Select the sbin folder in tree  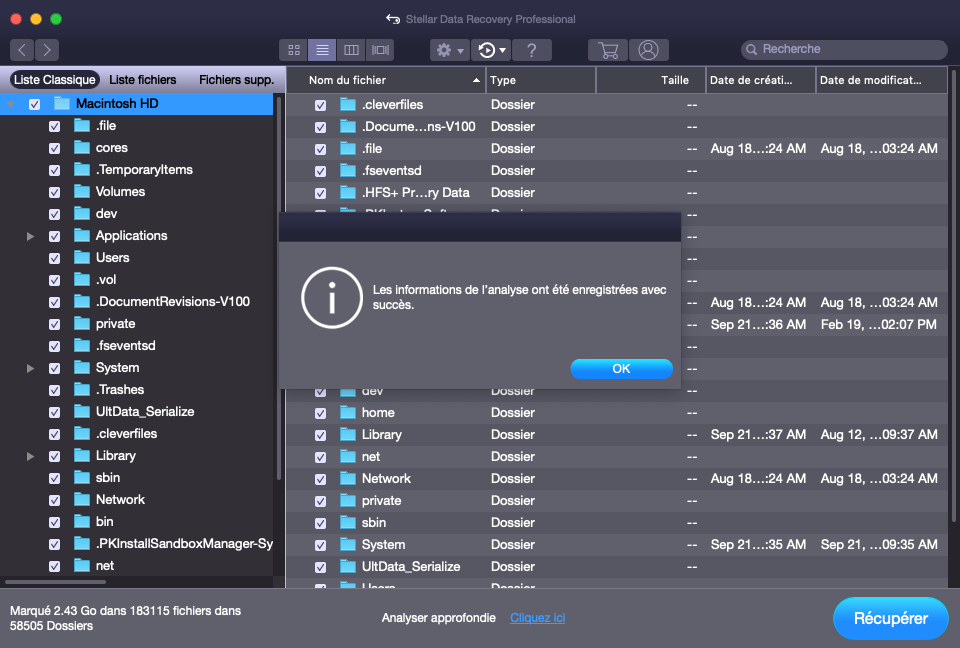click(x=108, y=478)
